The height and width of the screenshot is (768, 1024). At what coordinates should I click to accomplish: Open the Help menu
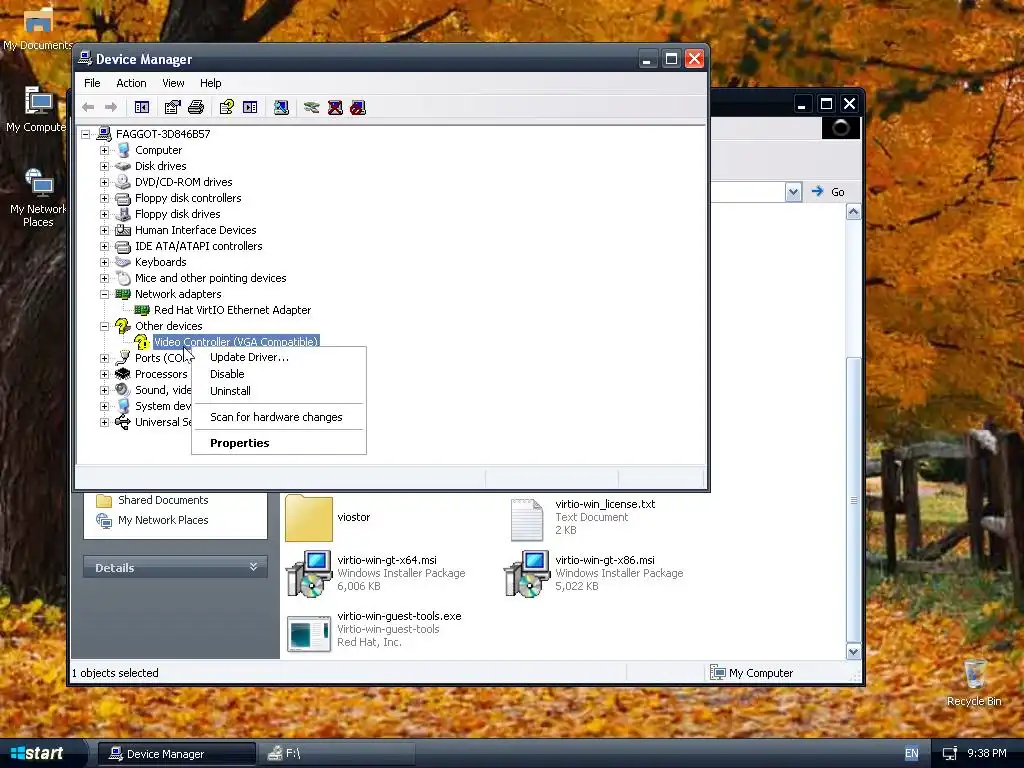pyautogui.click(x=210, y=83)
